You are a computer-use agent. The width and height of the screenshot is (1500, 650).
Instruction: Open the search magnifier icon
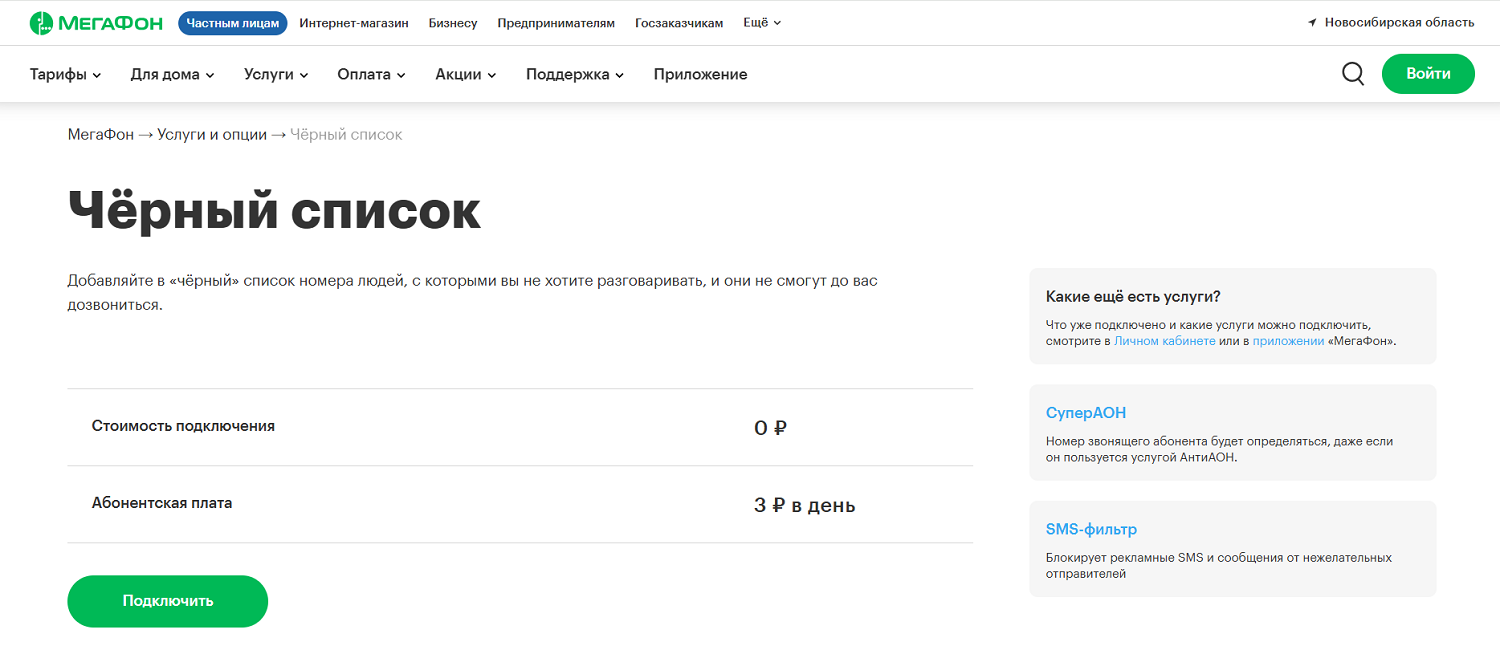[1353, 74]
